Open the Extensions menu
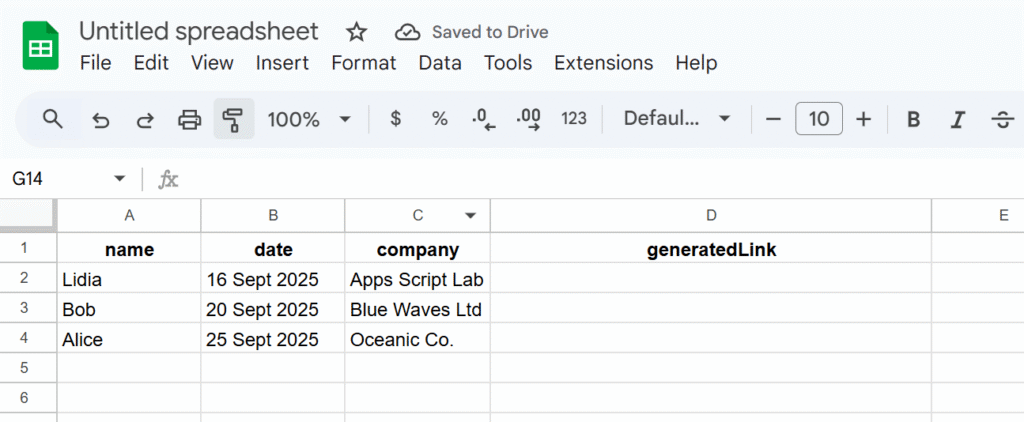Screen dimensions: 1024x422 click(603, 63)
